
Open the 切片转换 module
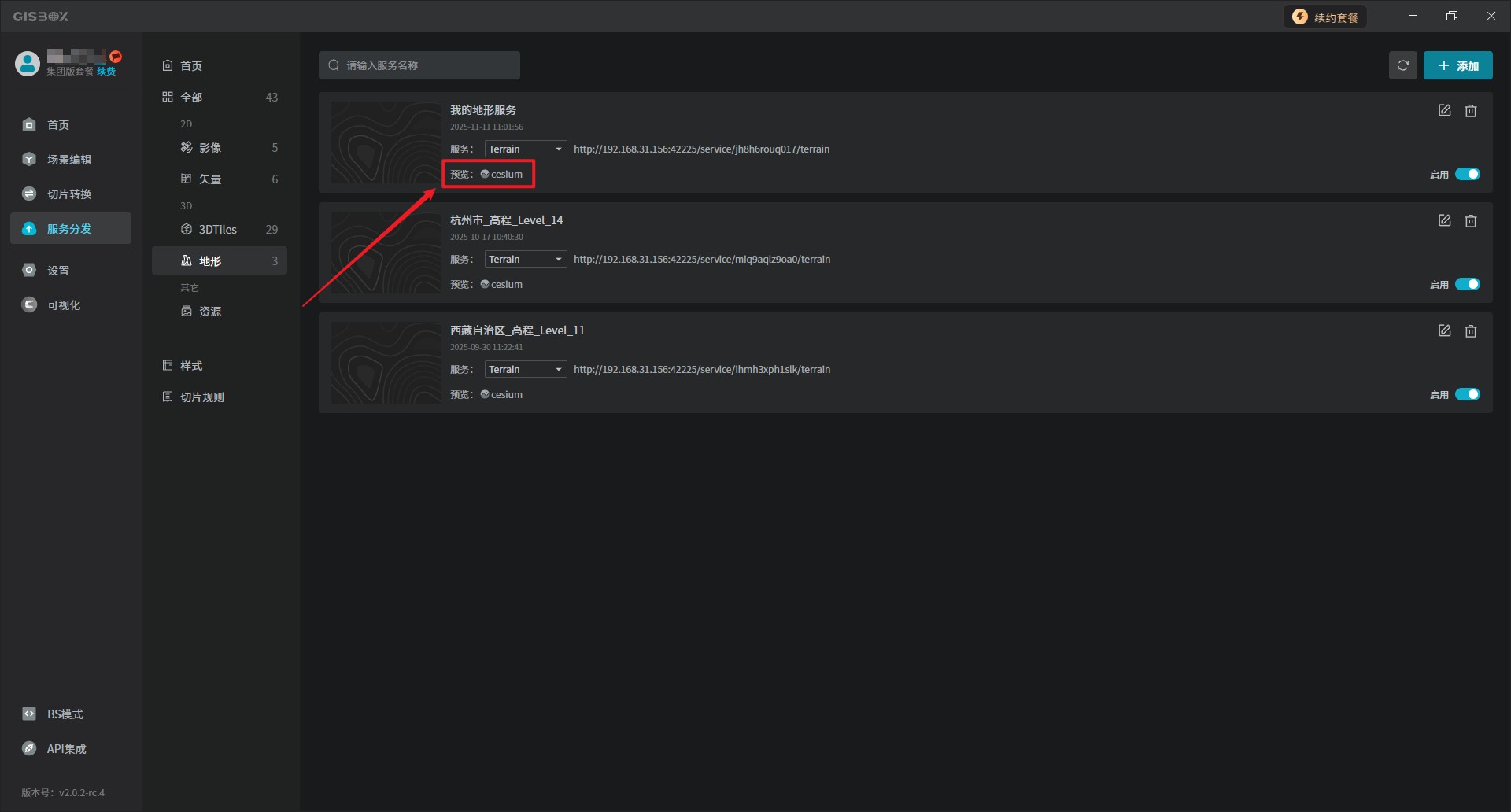coord(68,194)
